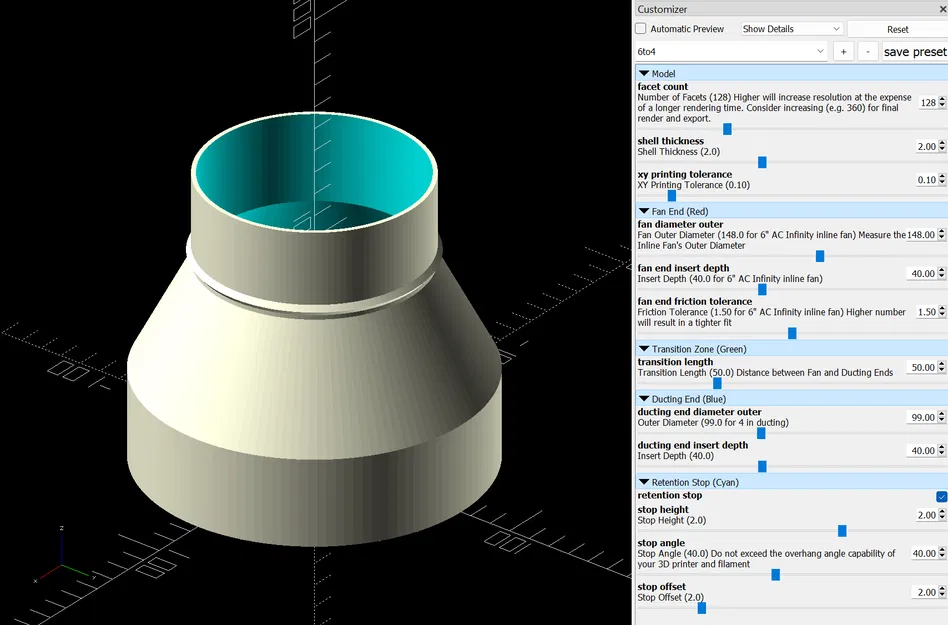Screen dimensions: 948x625
Task: Remove the current preset with the minus button
Action: click(x=867, y=51)
